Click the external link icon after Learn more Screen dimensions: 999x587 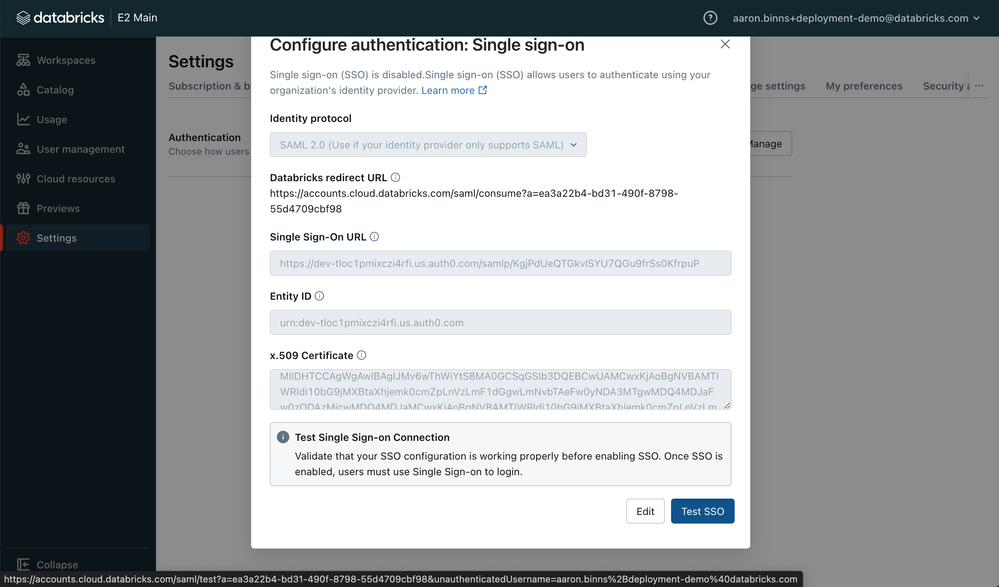coord(483,90)
